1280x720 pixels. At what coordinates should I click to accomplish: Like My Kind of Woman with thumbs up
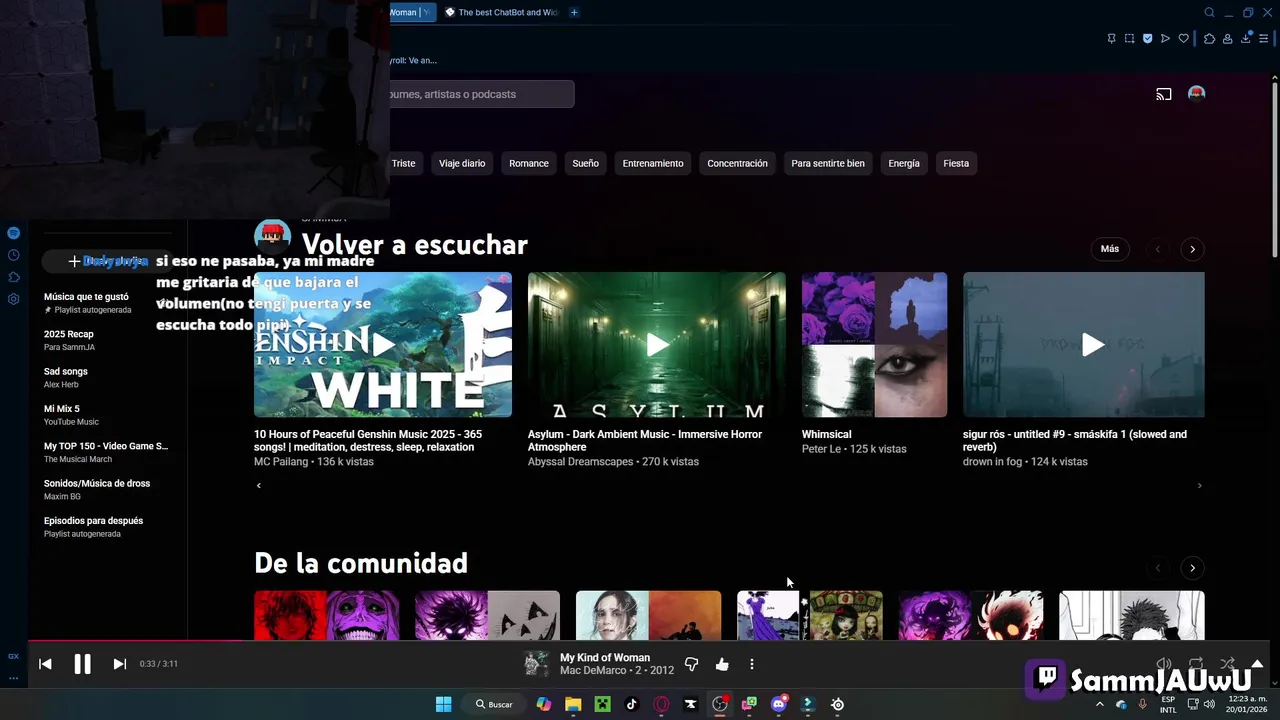722,664
